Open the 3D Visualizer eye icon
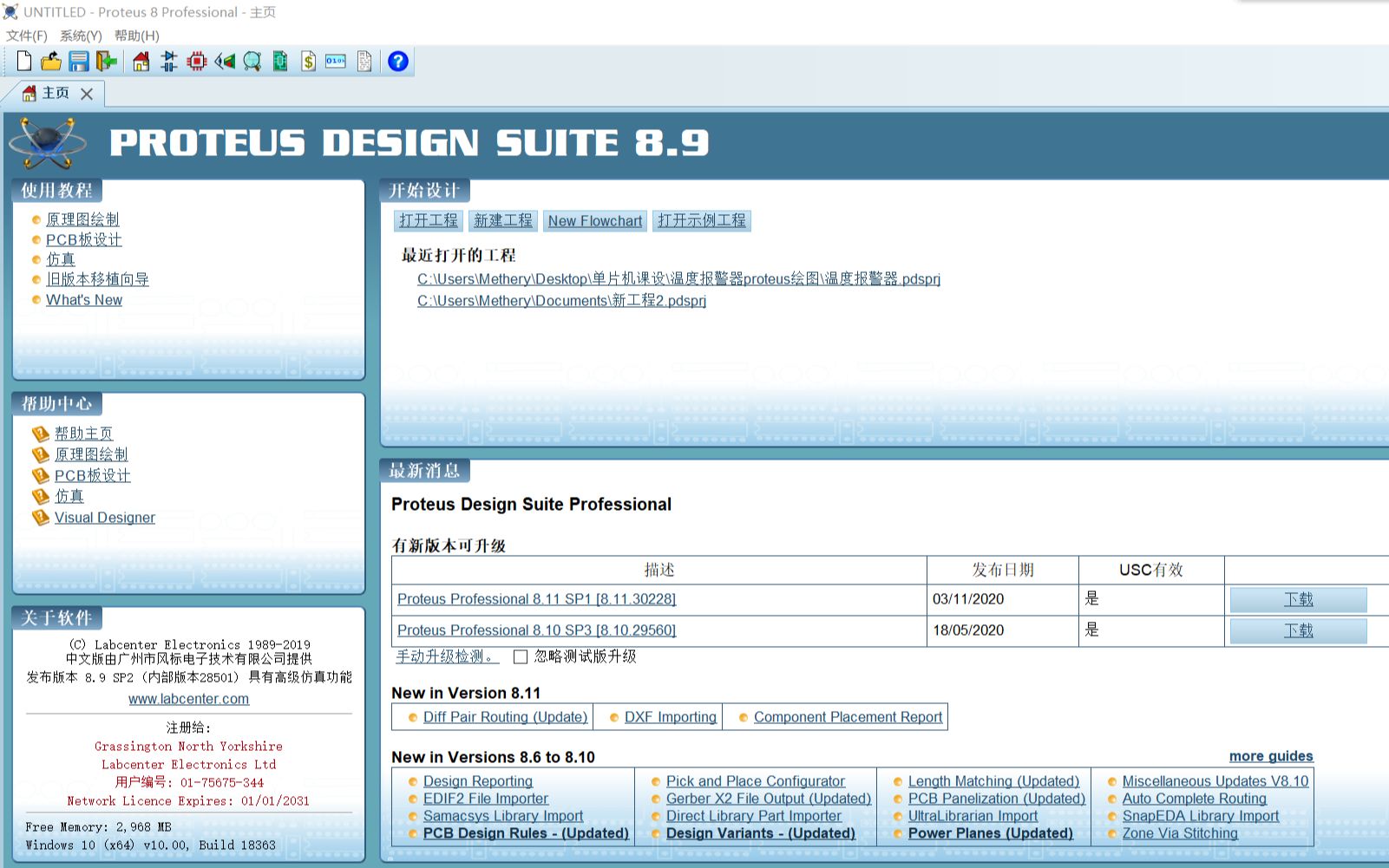This screenshot has width=1389, height=868. tap(225, 62)
